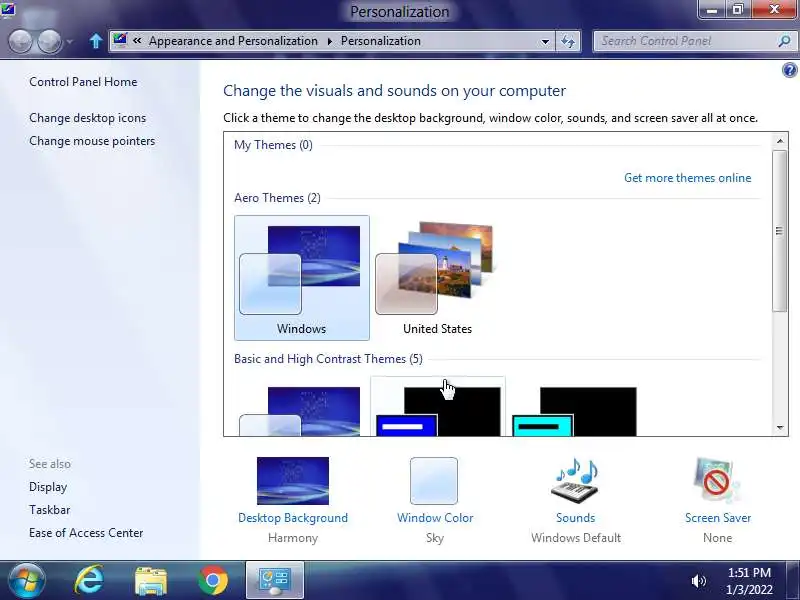Launch Internet Explorer from taskbar
Image resolution: width=800 pixels, height=600 pixels.
click(89, 581)
